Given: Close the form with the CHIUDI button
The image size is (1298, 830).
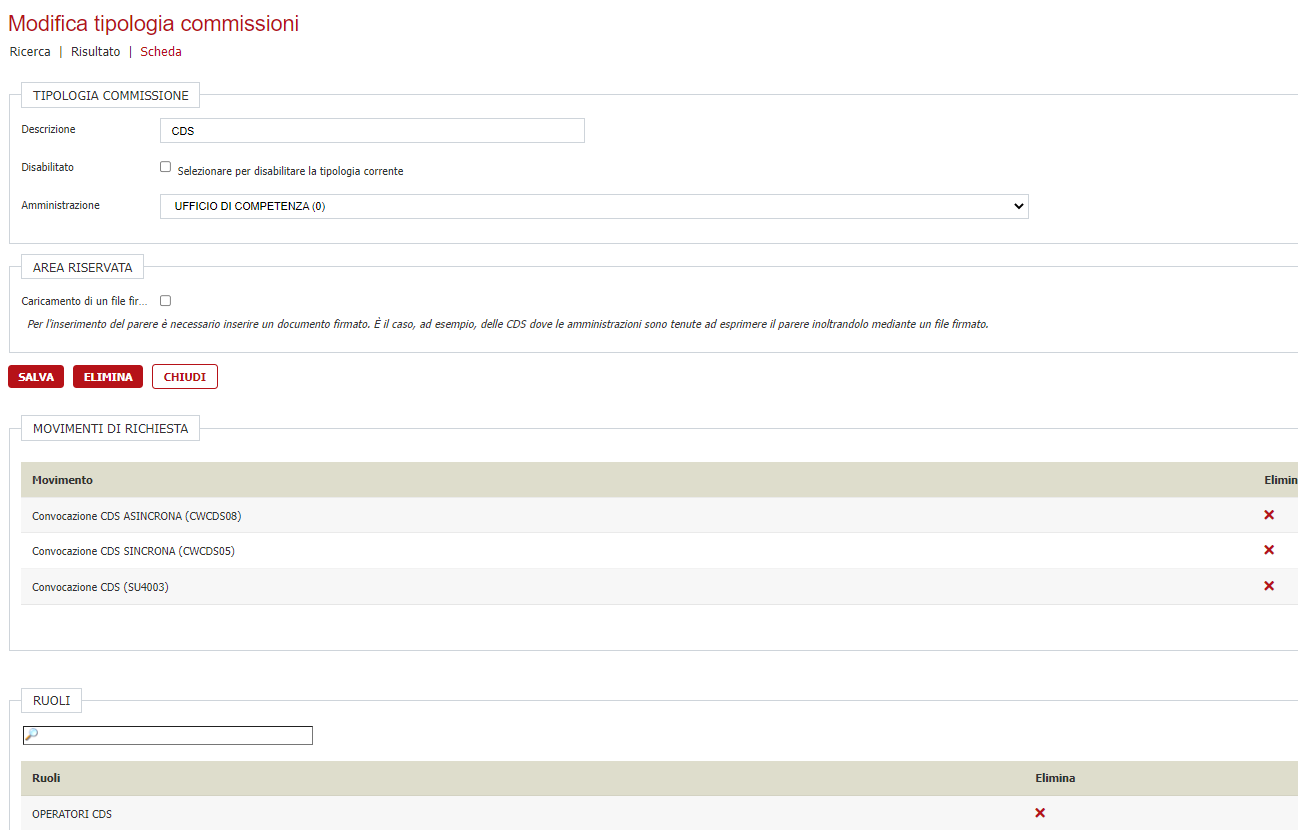Looking at the screenshot, I should point(184,376).
